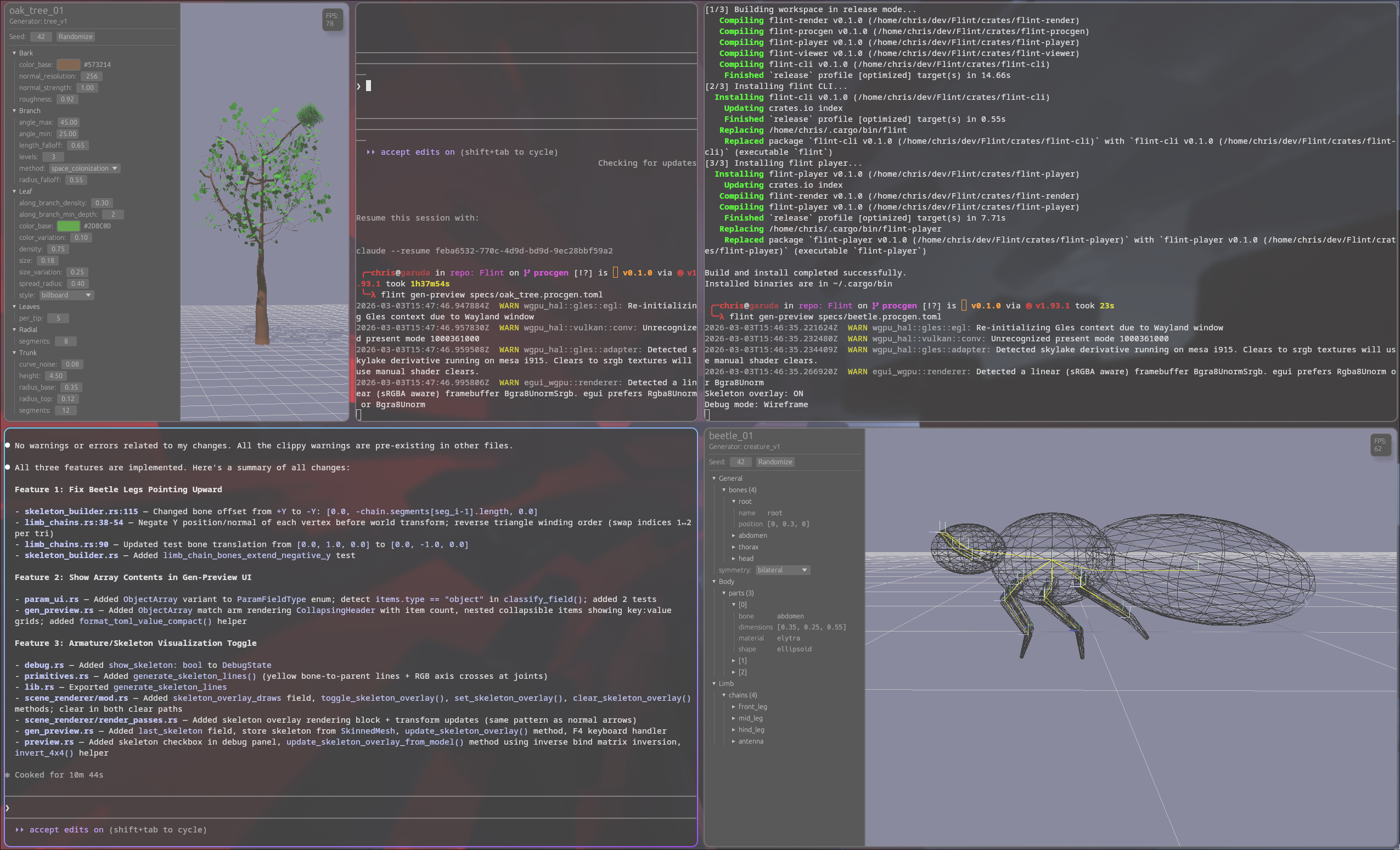Click the trunk height value 4.50
1400x850 pixels.
click(55, 375)
